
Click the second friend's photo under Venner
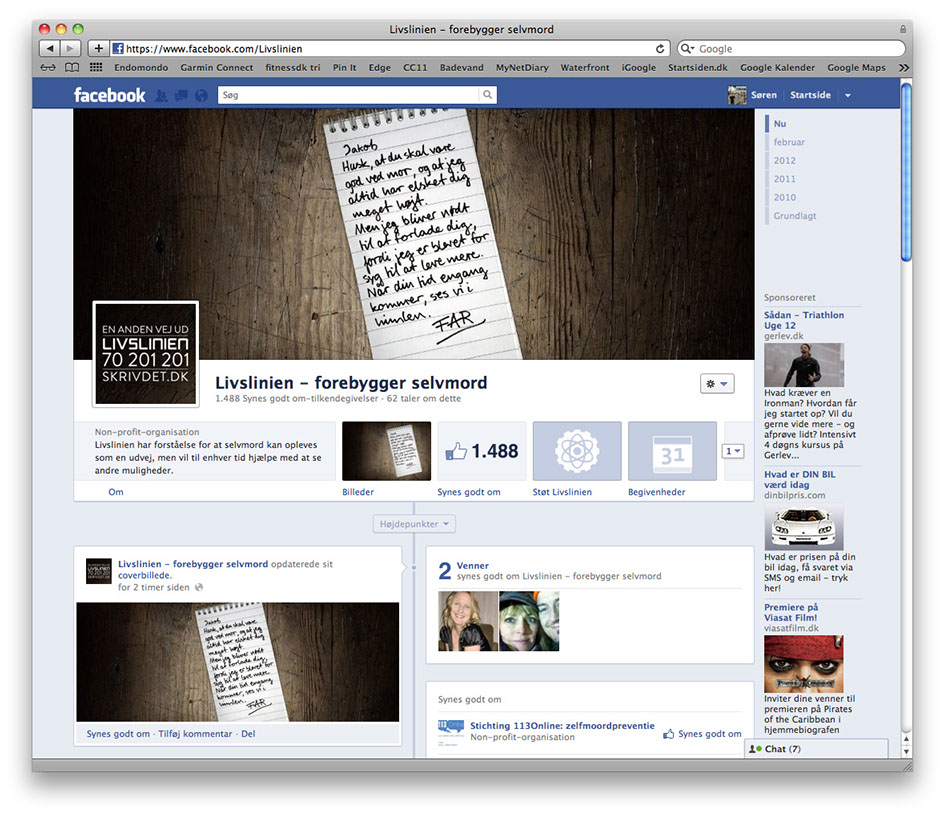point(529,621)
